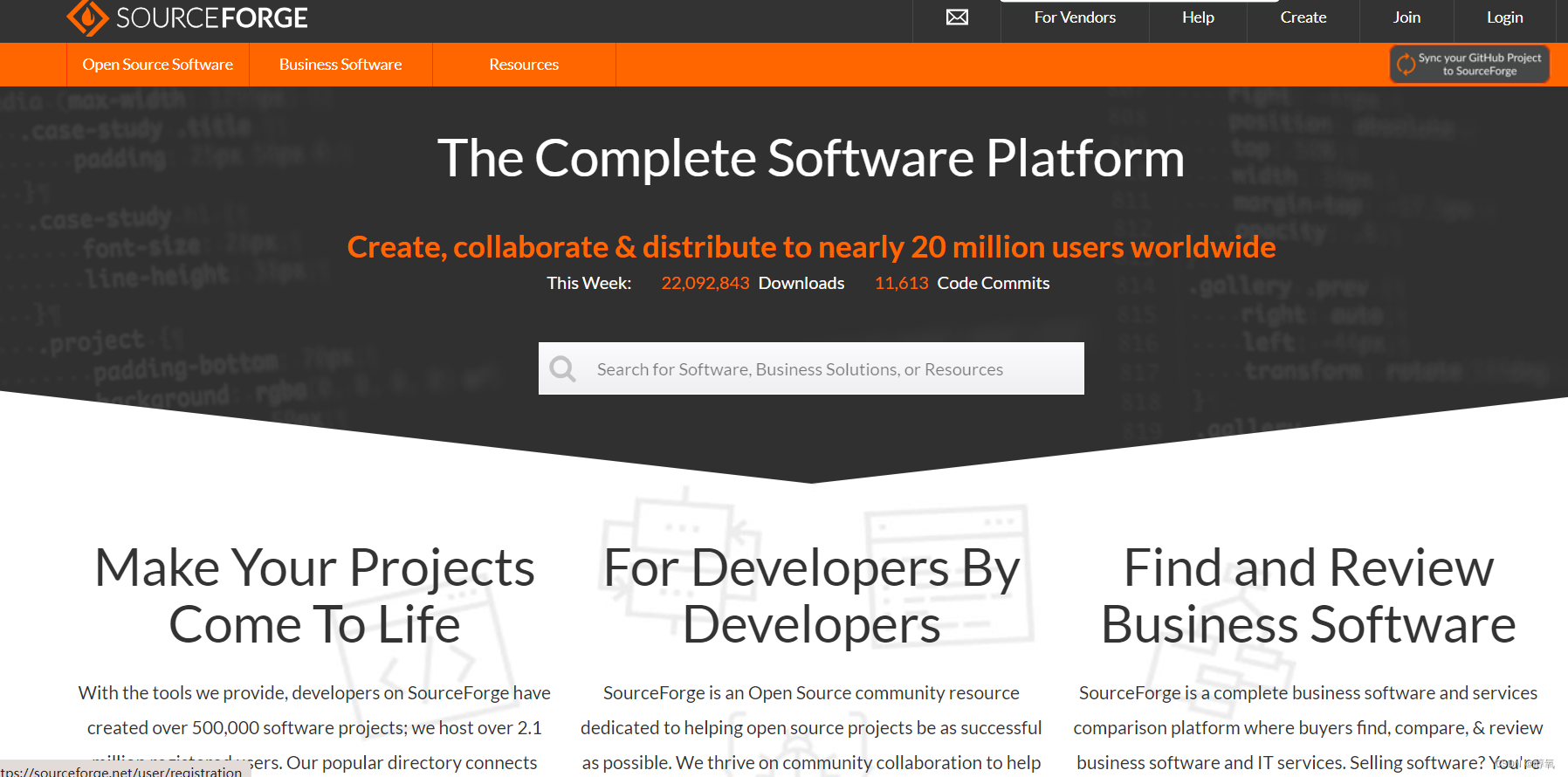
Task: Focus the Search for Software input field
Action: (x=811, y=368)
